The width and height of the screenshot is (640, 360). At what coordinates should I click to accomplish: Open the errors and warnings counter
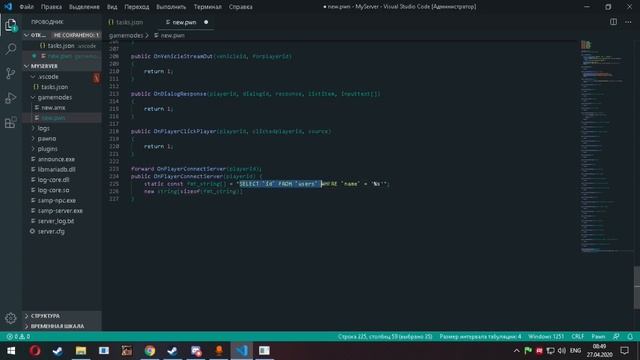tap(18, 337)
